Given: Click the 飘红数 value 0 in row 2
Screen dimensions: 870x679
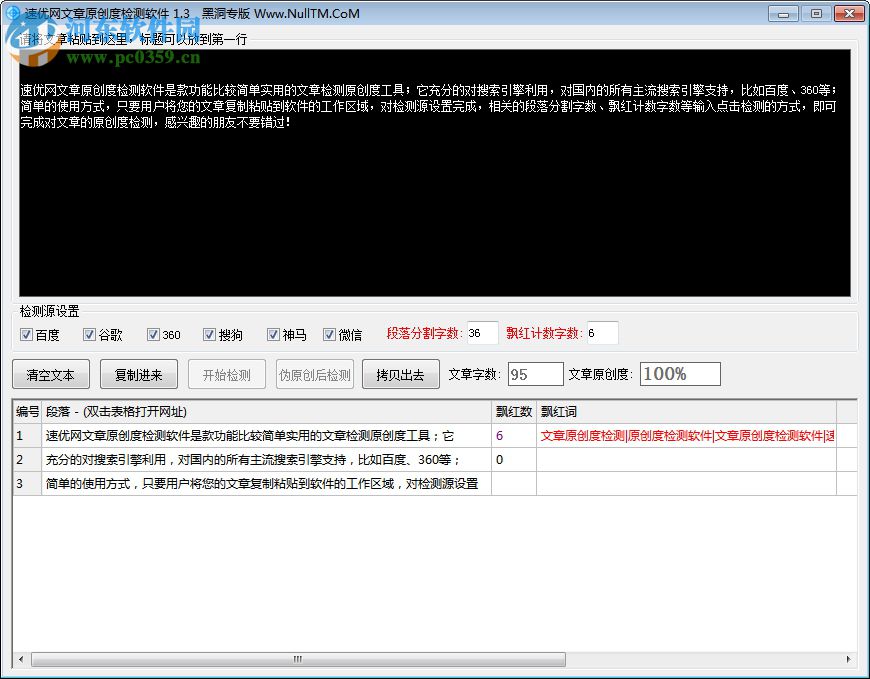Looking at the screenshot, I should tap(514, 459).
